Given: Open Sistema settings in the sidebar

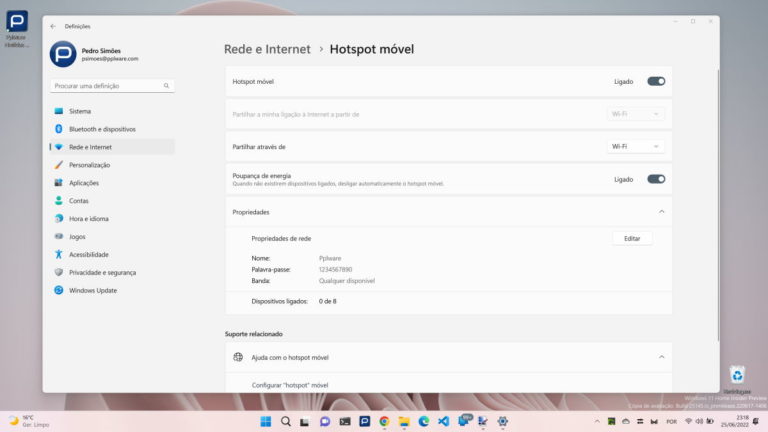Looking at the screenshot, I should [x=80, y=111].
